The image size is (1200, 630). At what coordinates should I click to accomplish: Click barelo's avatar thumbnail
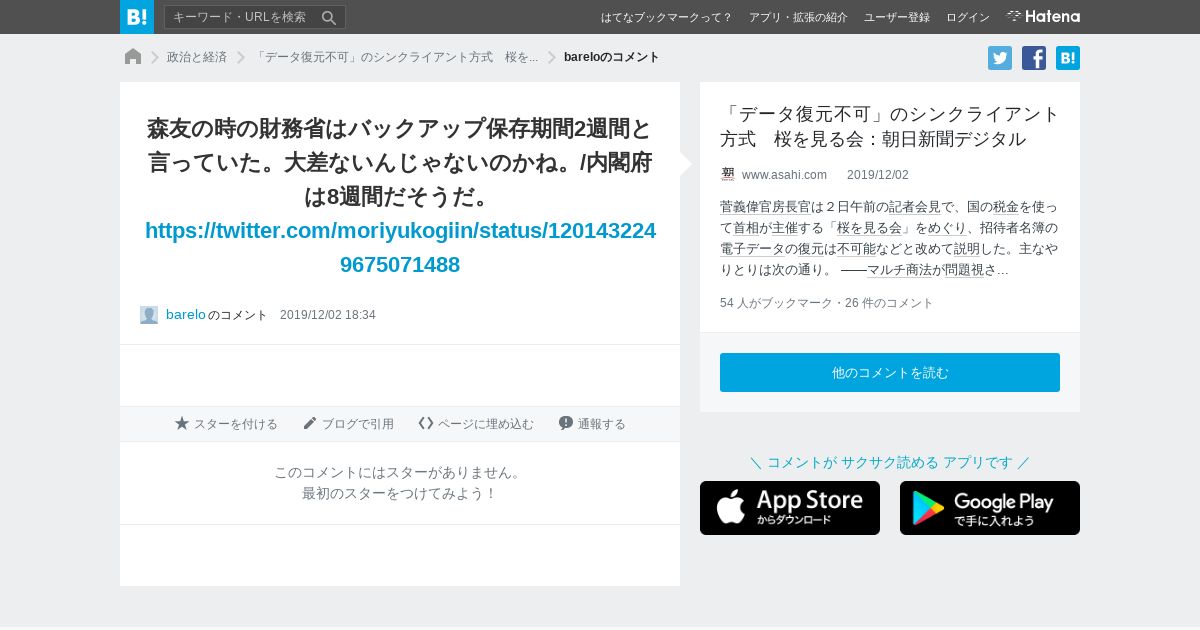(x=149, y=315)
